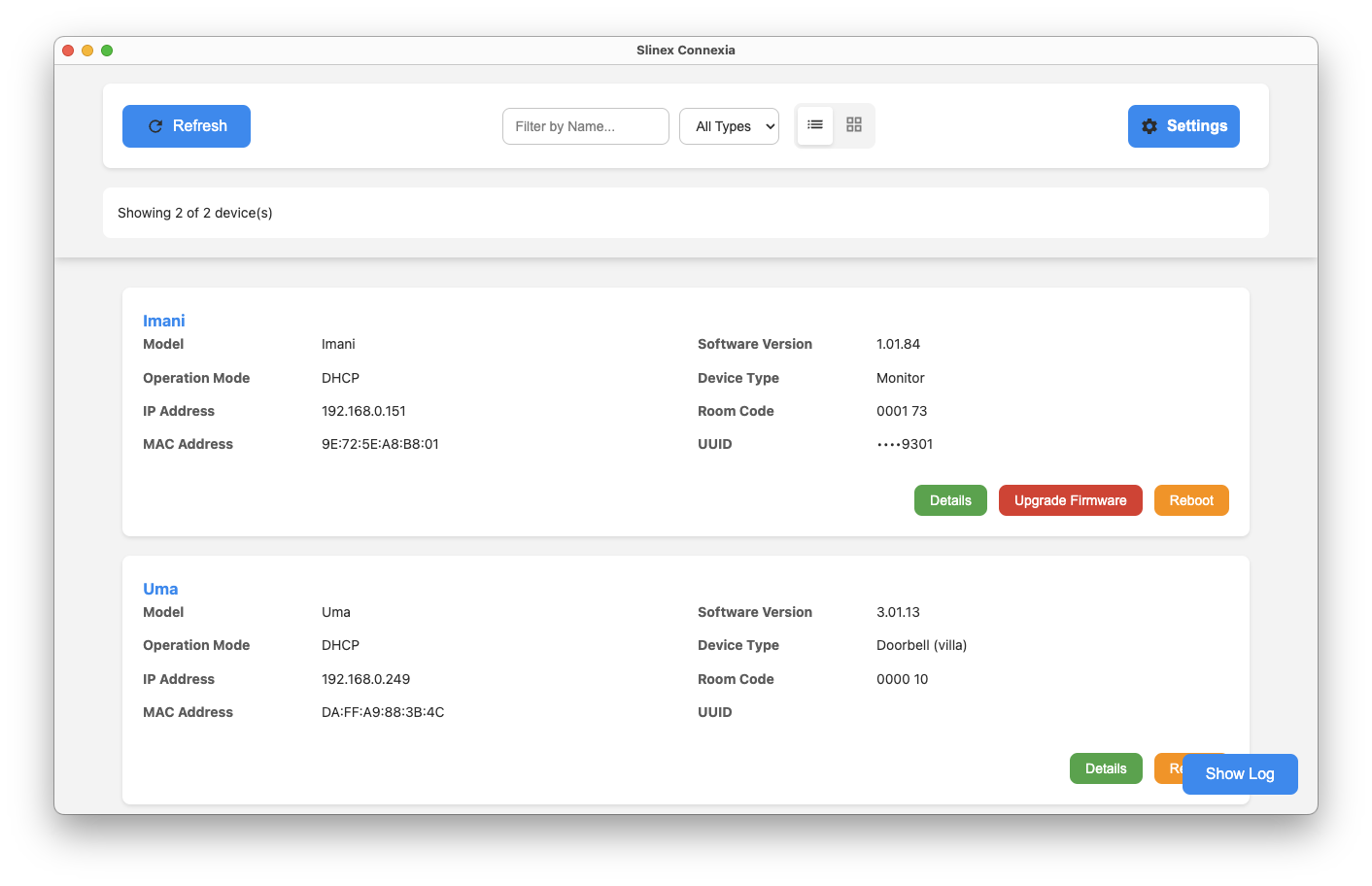Click room code 0001 73

(x=902, y=411)
